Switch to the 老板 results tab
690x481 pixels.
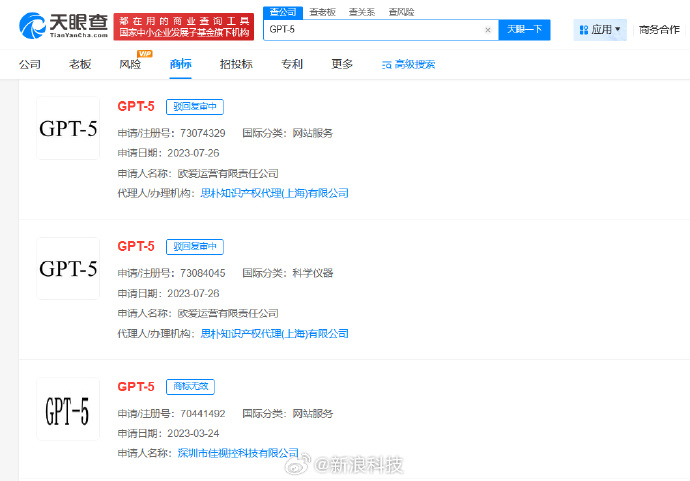point(80,64)
